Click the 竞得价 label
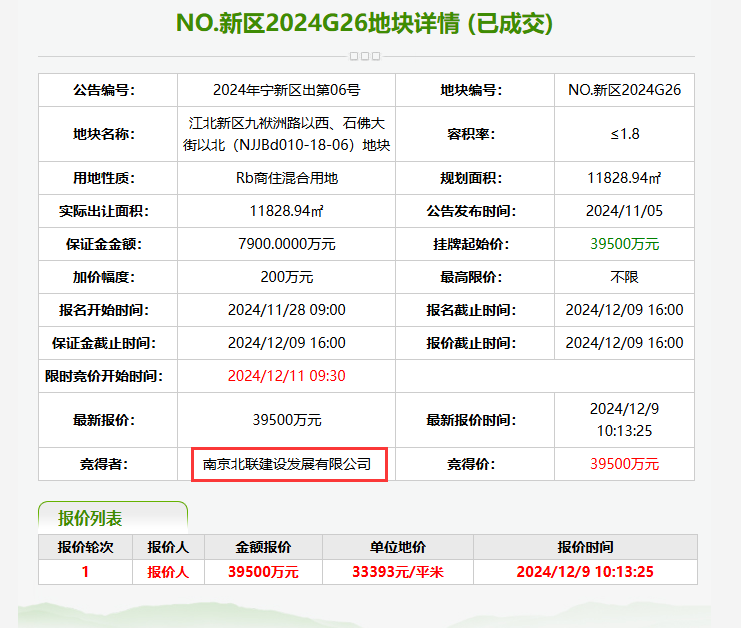This screenshot has height=628, width=741. 471,465
